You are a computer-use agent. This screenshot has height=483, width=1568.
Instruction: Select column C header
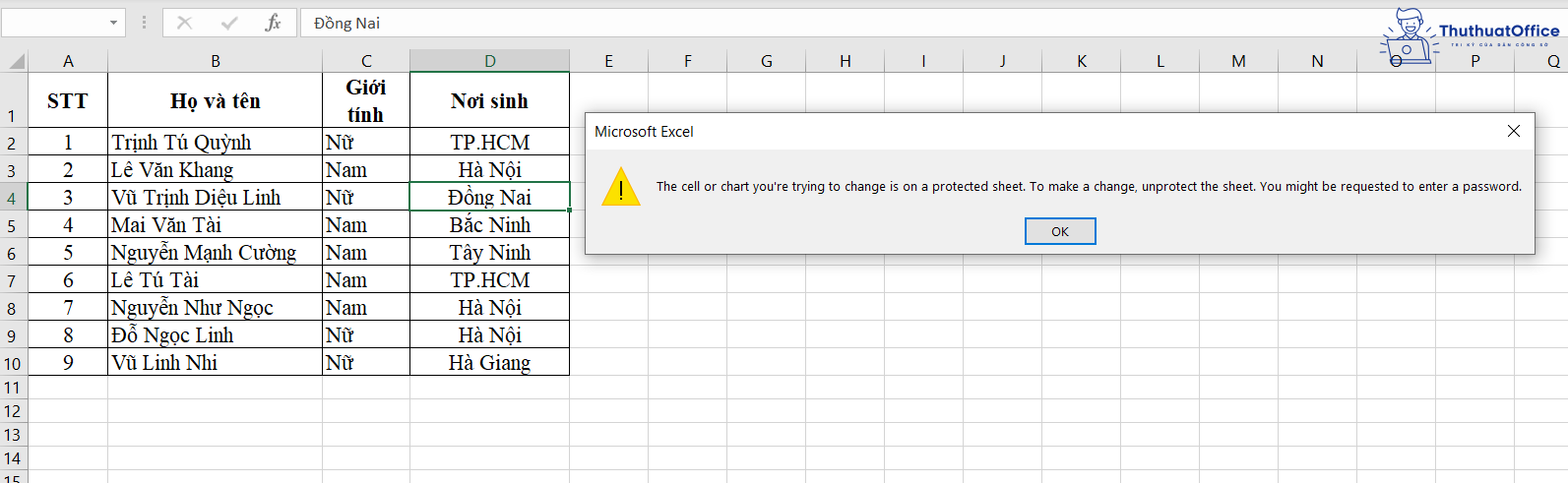click(366, 61)
